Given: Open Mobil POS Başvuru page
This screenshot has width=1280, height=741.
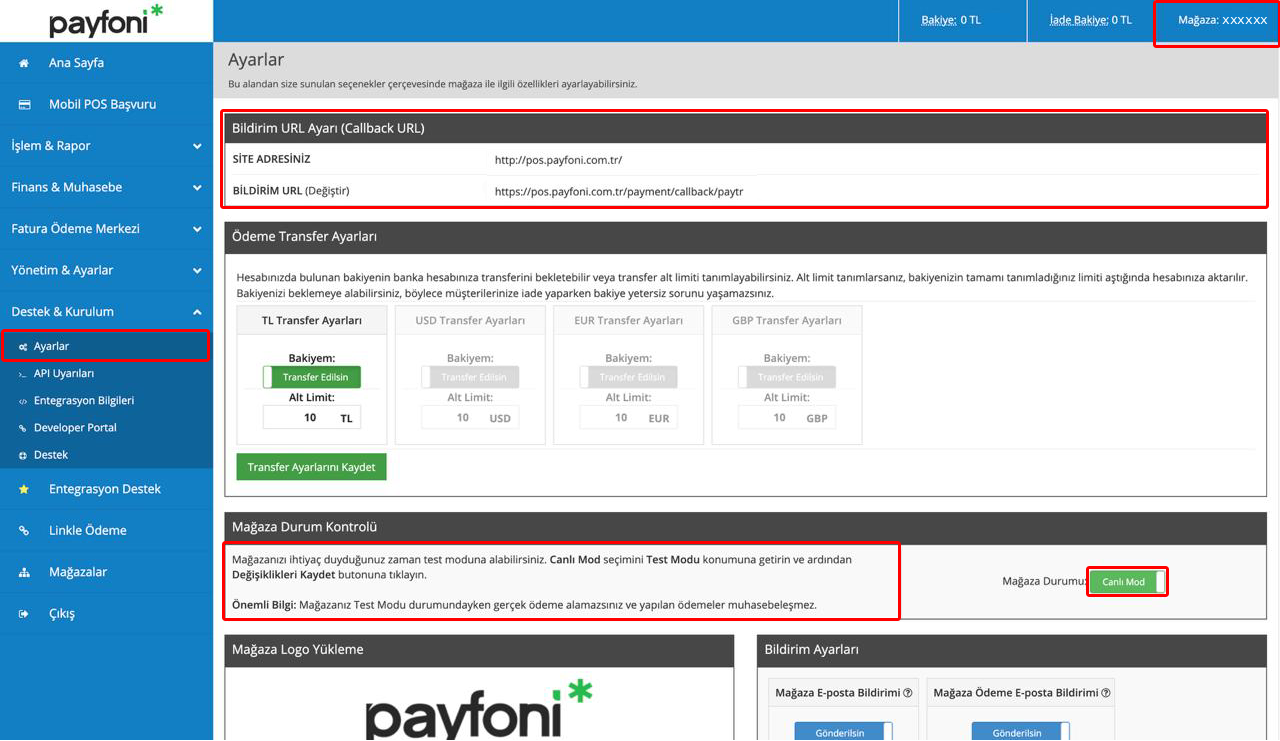Looking at the screenshot, I should click(106, 104).
